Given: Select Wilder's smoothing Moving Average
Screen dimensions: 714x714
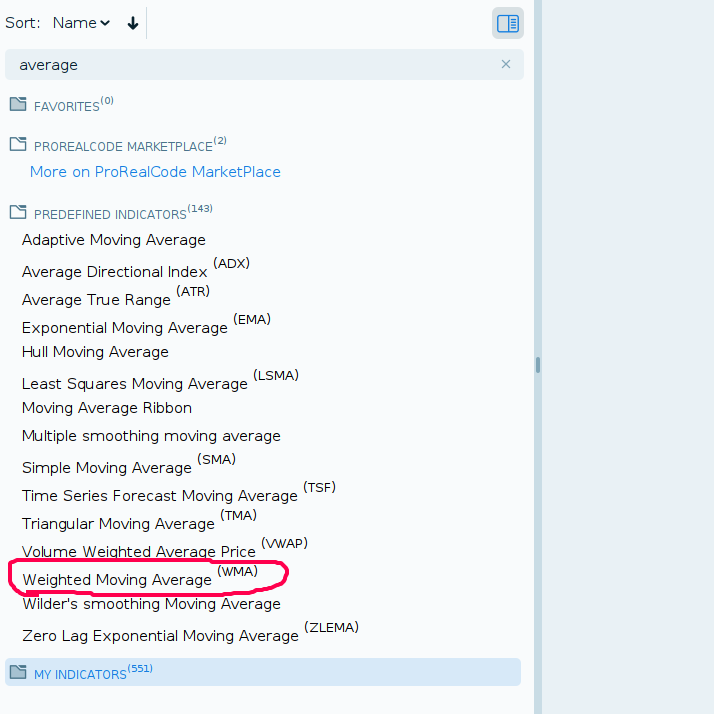Looking at the screenshot, I should (152, 604).
